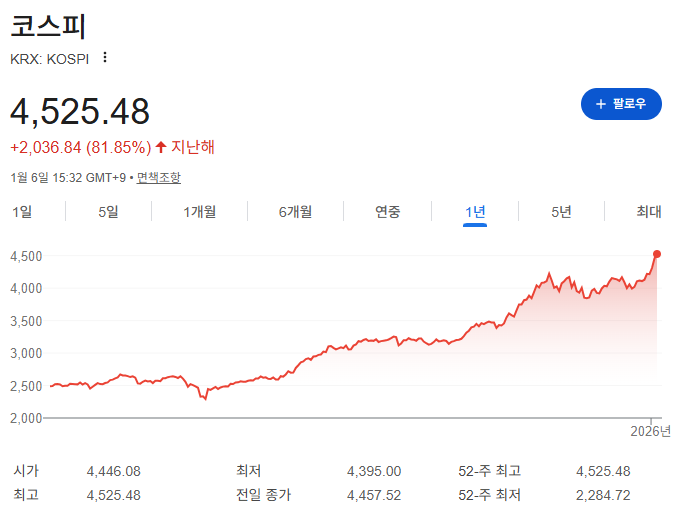Click the 52-주 최고 label
This screenshot has height=519, width=682.
click(489, 471)
